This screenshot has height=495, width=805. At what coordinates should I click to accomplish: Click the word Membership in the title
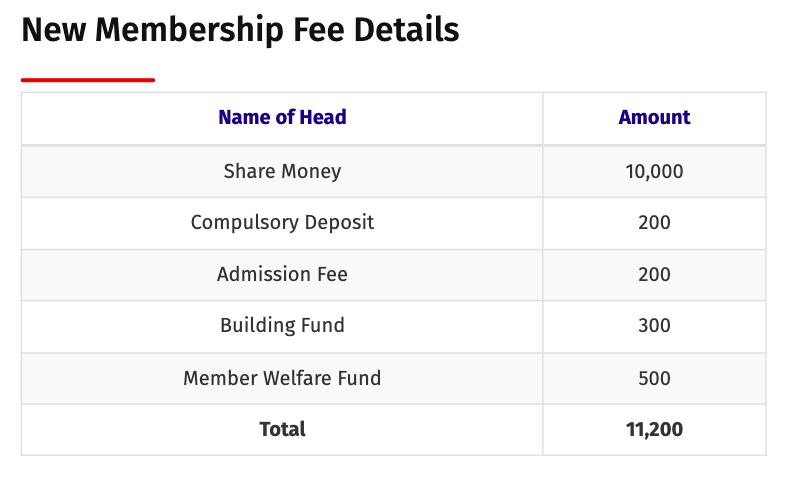[189, 30]
